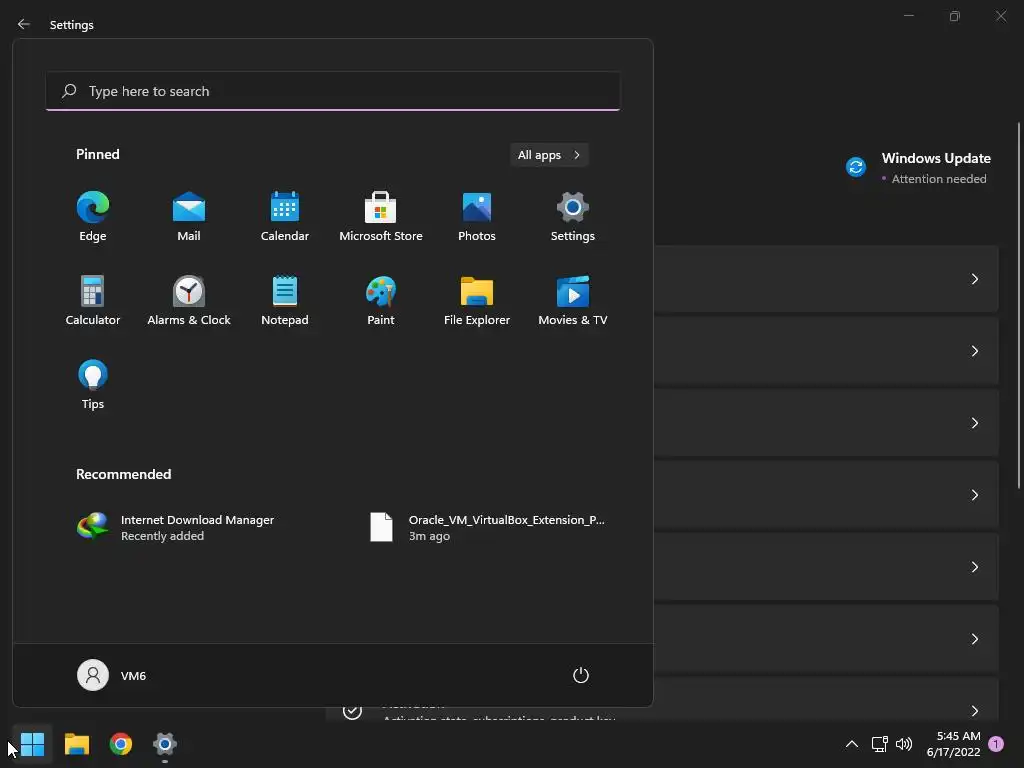Launch the Photos app
Screen dimensions: 1024x768
[477, 217]
